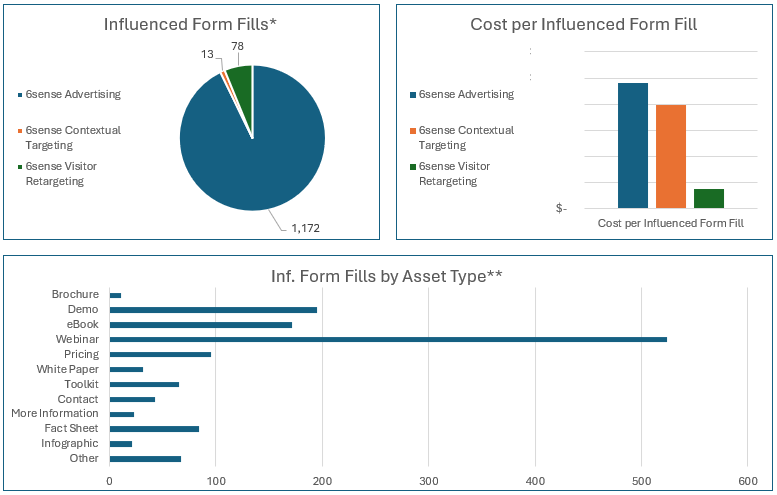Select the Toolkit bar
The width and height of the screenshot is (777, 495).
(x=144, y=385)
